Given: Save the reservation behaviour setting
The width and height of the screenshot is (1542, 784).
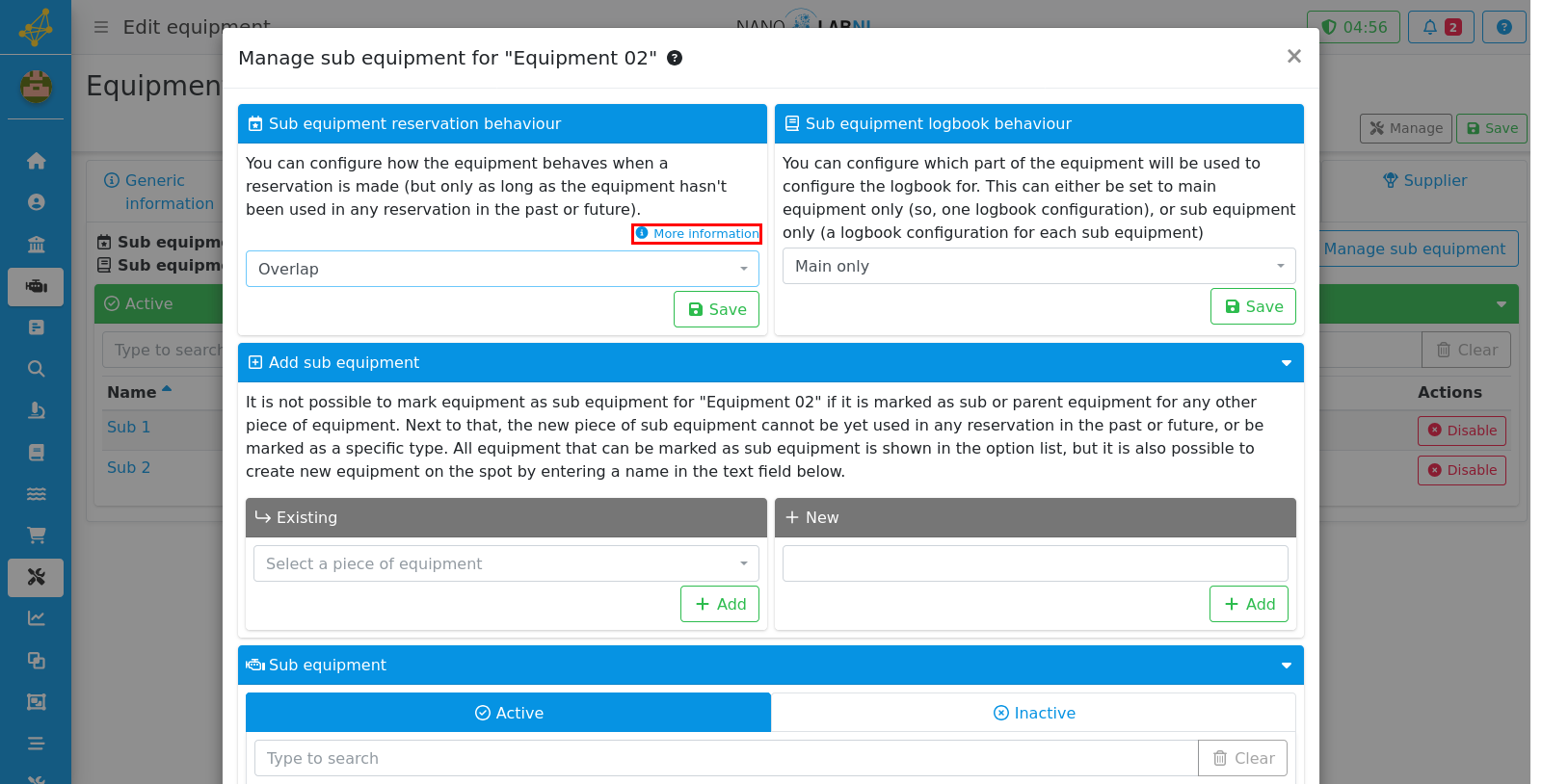Looking at the screenshot, I should 716,309.
